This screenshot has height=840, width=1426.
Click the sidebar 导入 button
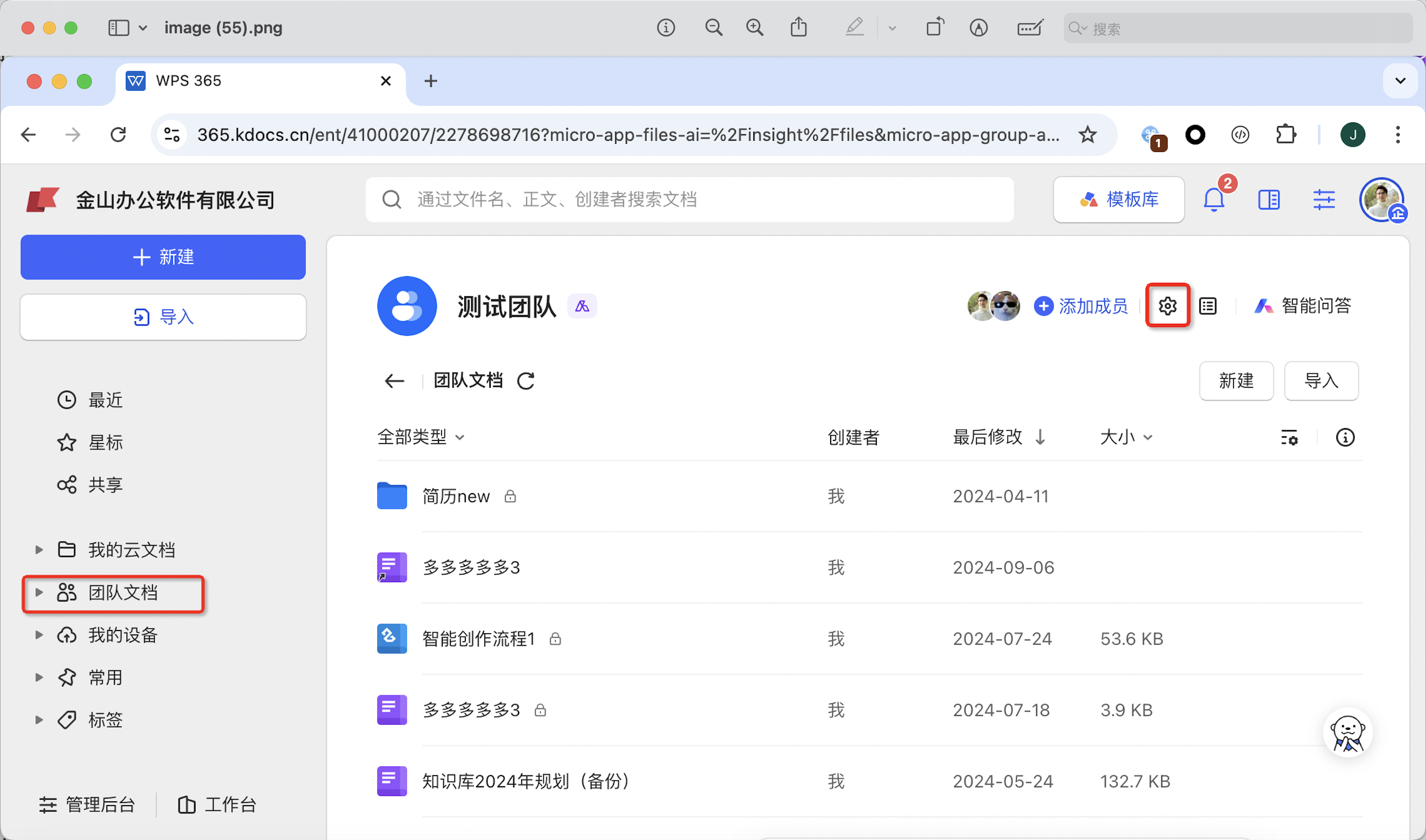point(163,317)
